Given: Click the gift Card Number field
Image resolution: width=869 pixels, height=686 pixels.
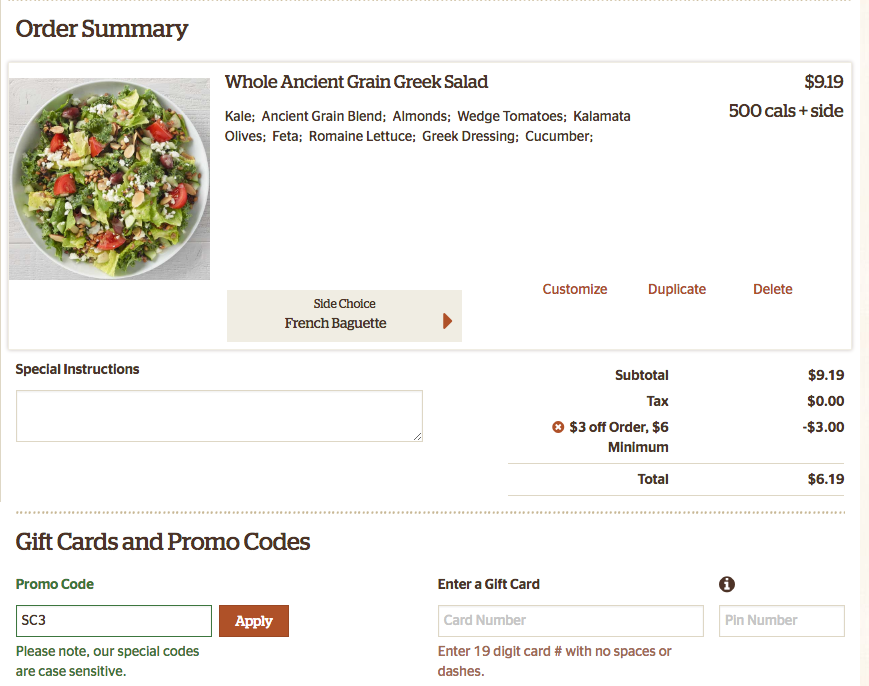Looking at the screenshot, I should pos(571,621).
